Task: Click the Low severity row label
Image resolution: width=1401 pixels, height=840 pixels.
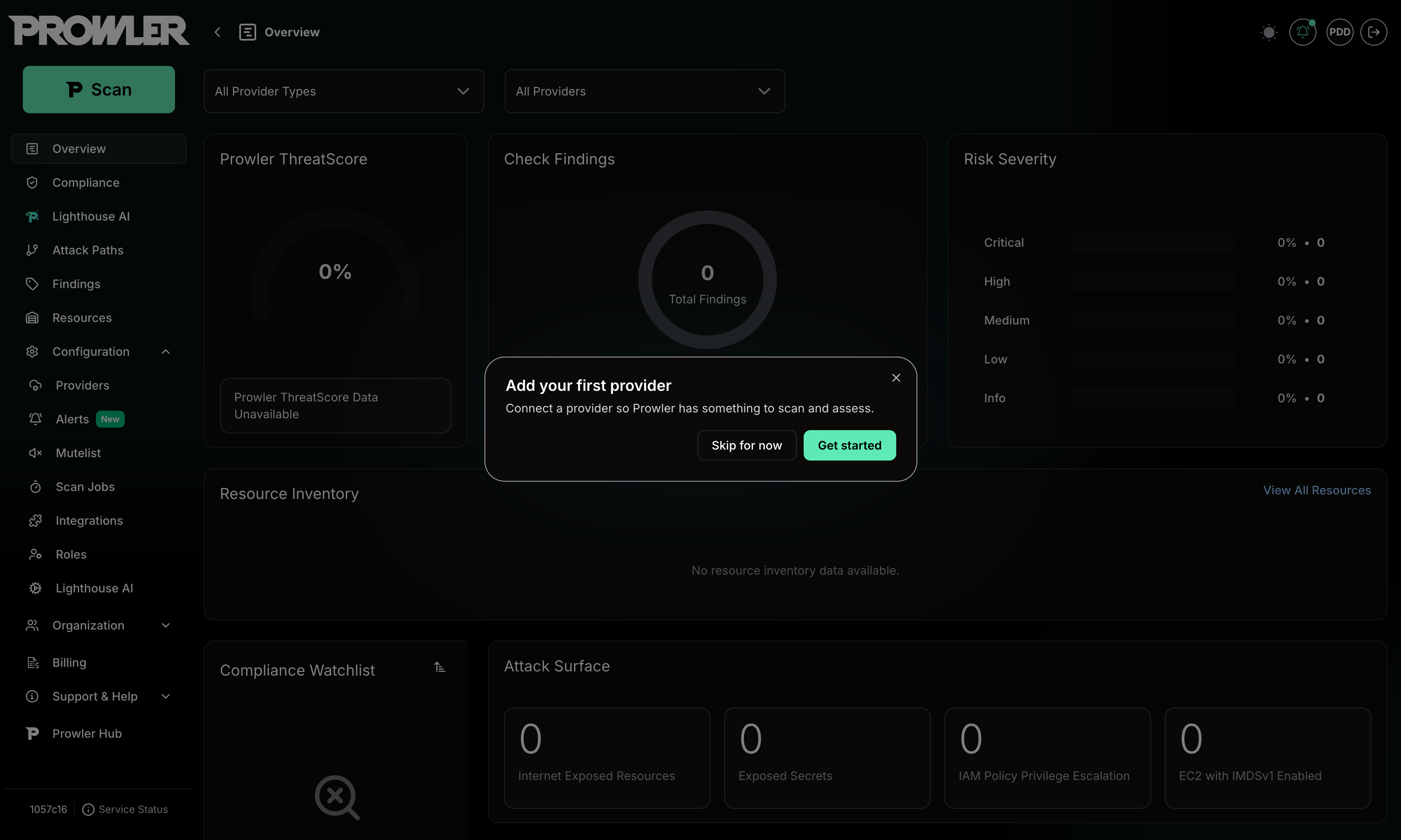Action: click(x=995, y=360)
